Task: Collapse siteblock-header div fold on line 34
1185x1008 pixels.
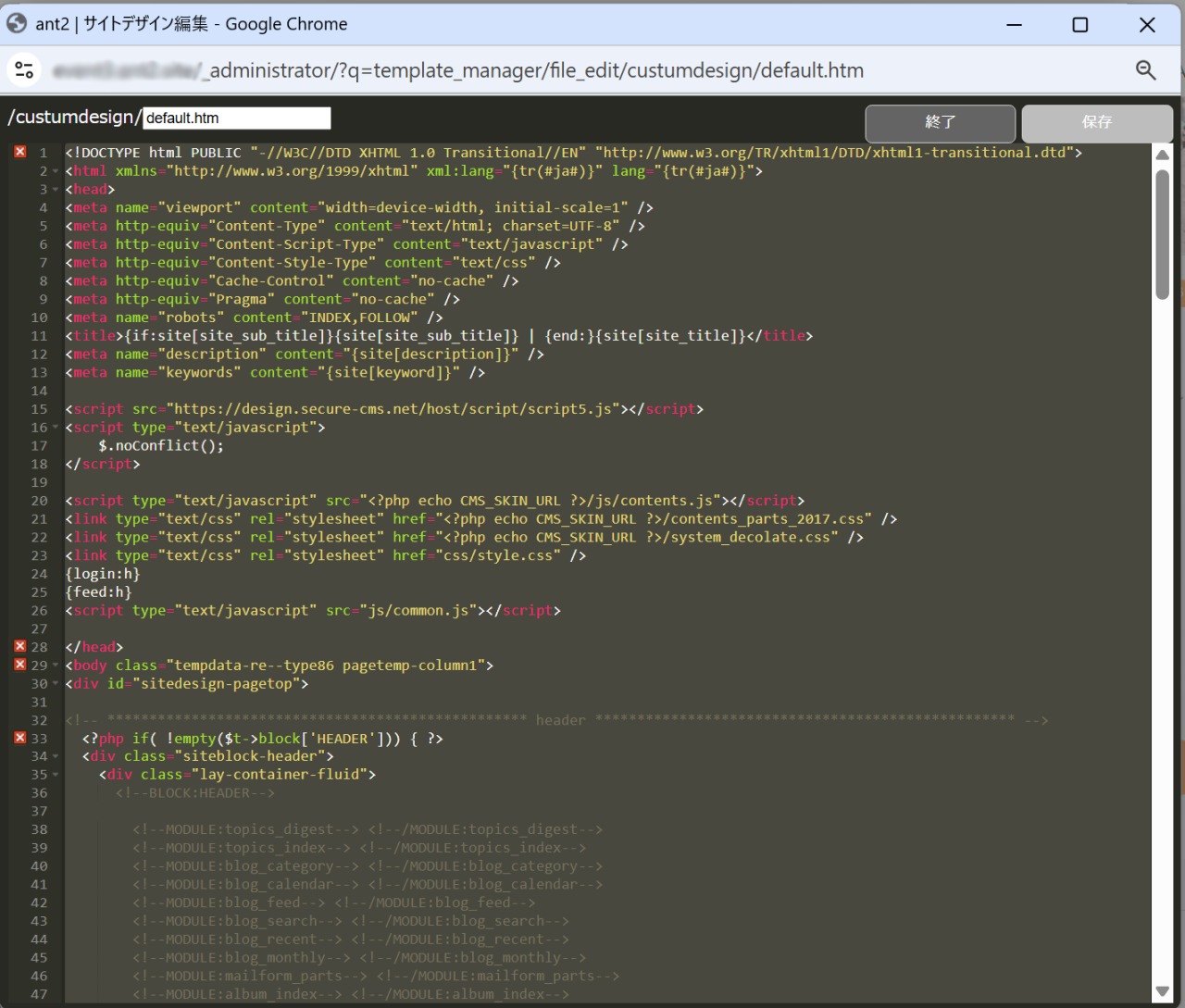Action: tap(56, 756)
